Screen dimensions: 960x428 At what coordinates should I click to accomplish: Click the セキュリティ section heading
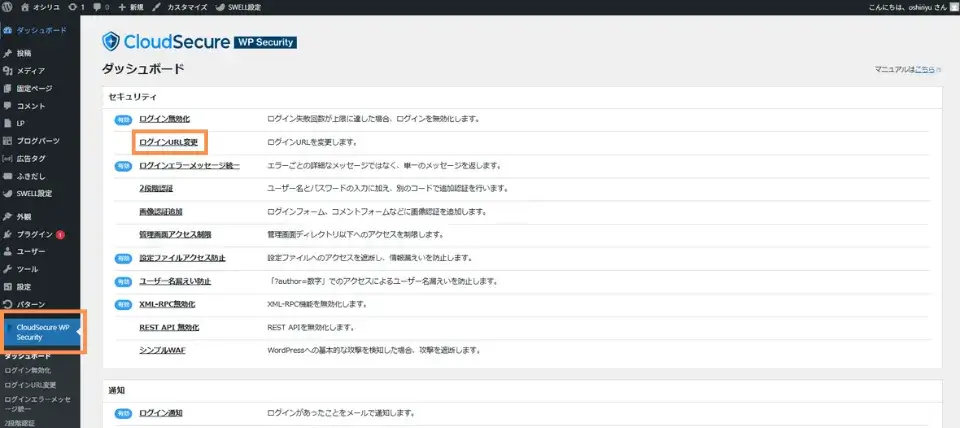click(x=132, y=97)
